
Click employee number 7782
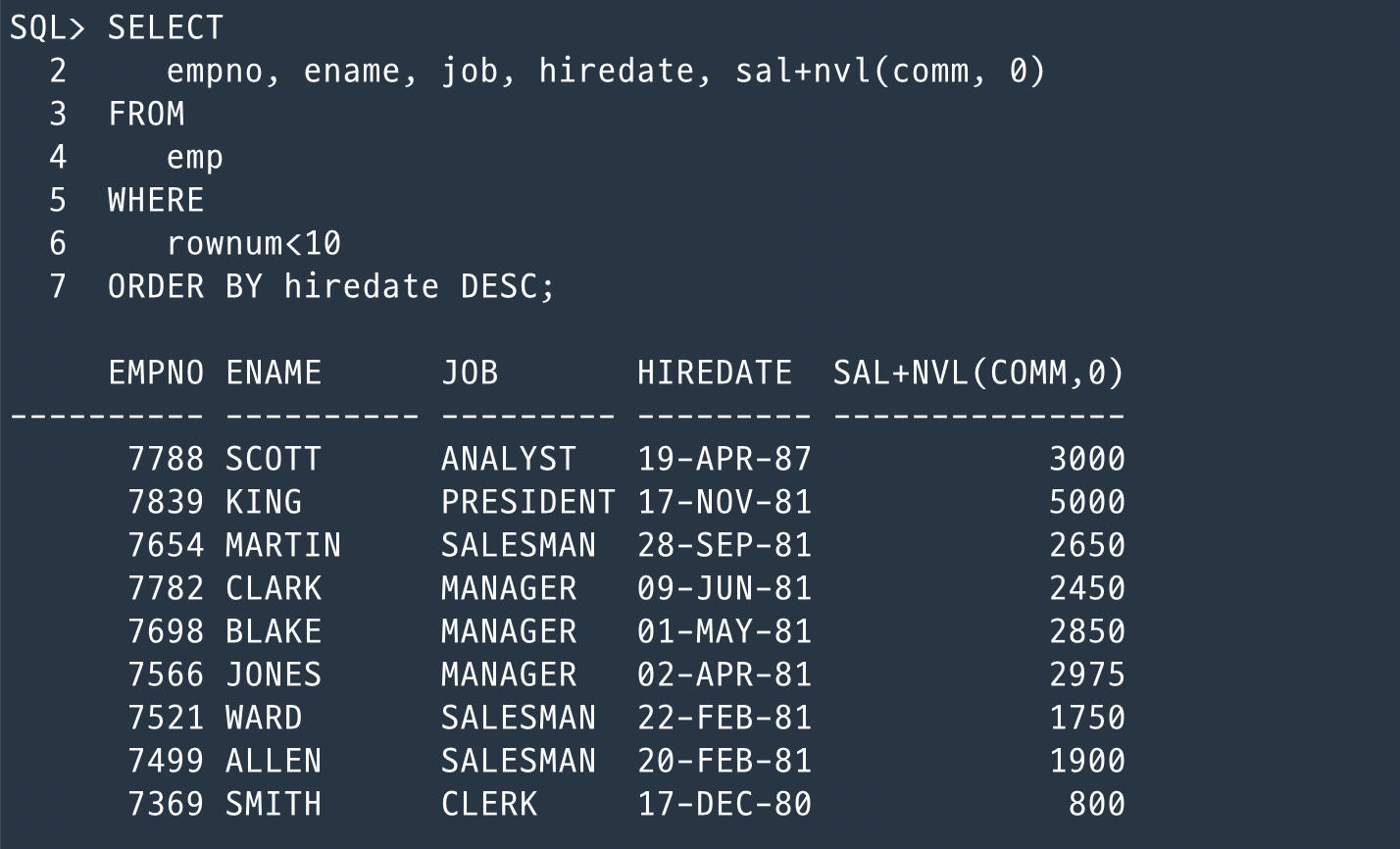pyautogui.click(x=166, y=588)
